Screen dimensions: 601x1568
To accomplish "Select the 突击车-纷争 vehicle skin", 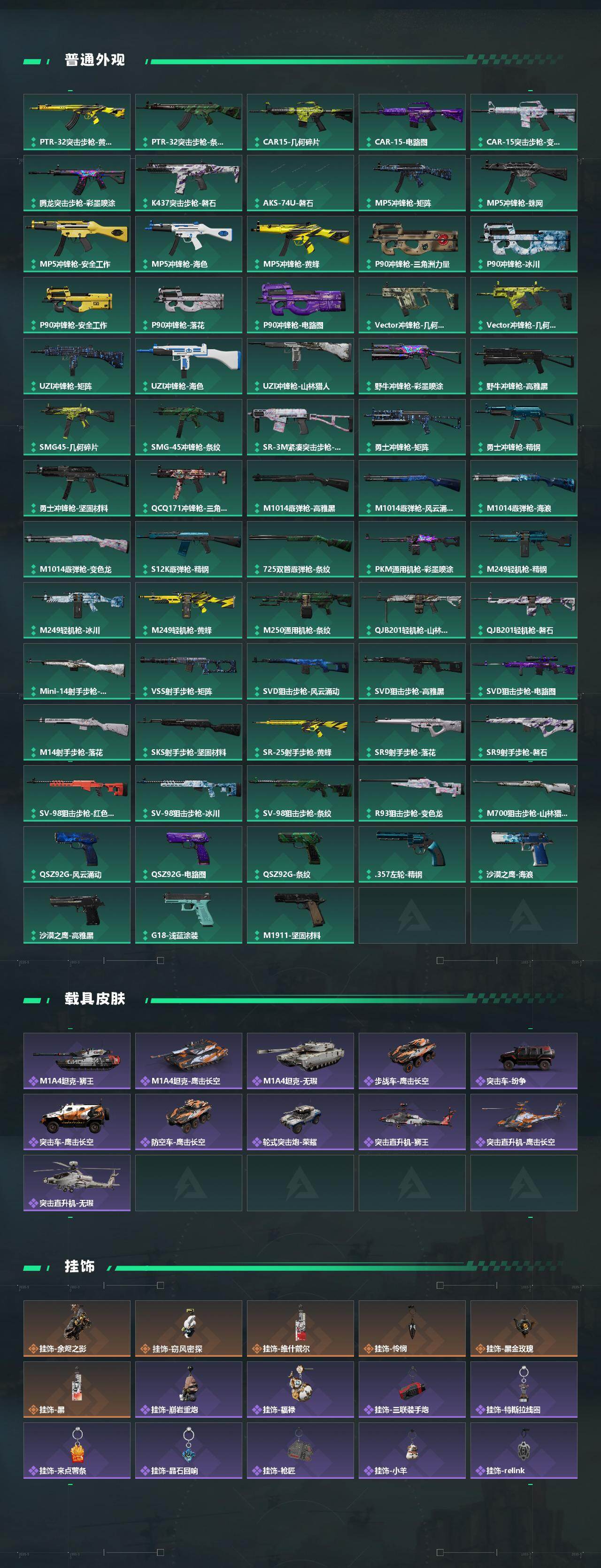I will coord(524,1061).
